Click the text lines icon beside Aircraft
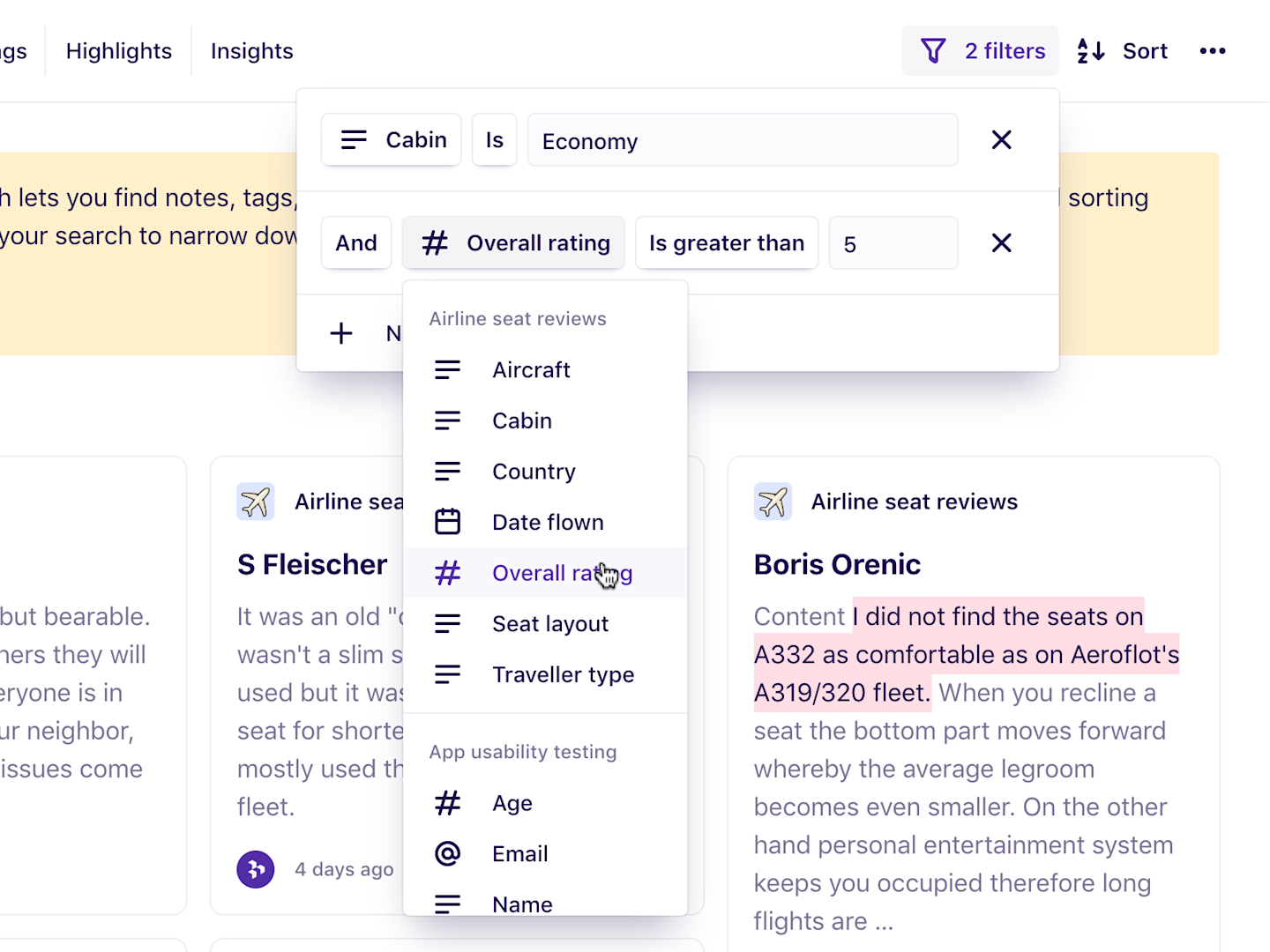Image resolution: width=1270 pixels, height=952 pixels. click(448, 370)
